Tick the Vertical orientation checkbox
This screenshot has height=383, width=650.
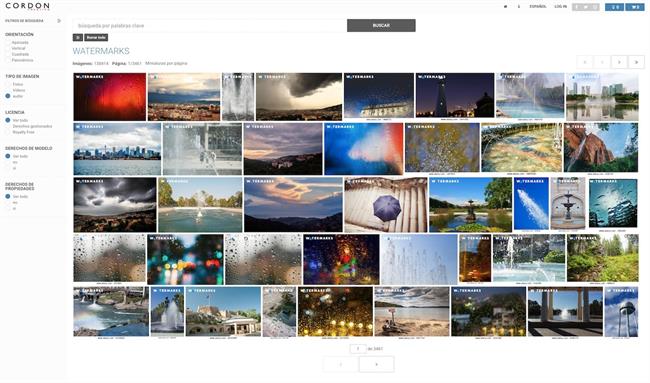click(8, 48)
